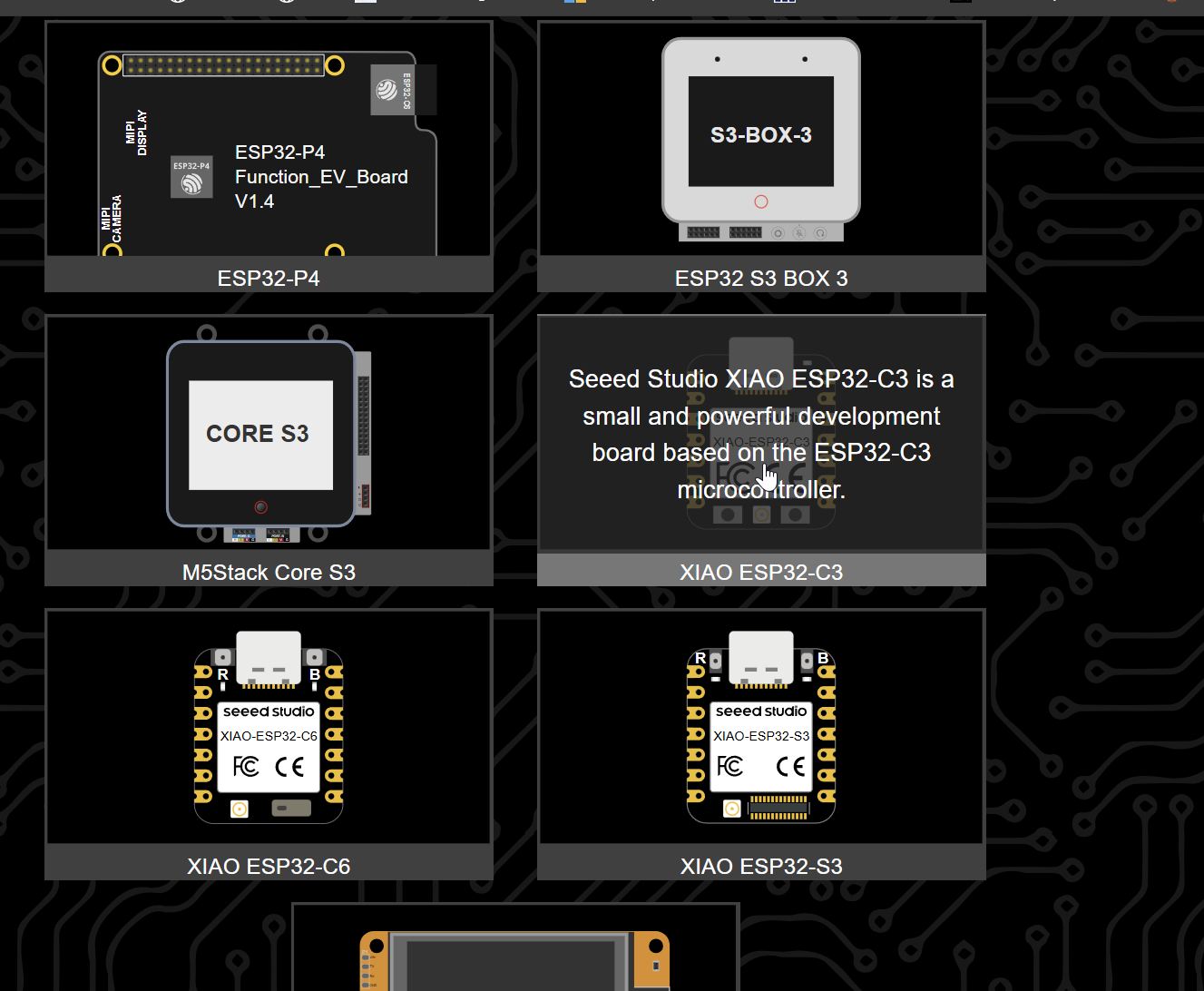Click the XIAO ESP32-S3 caption

coord(761,866)
